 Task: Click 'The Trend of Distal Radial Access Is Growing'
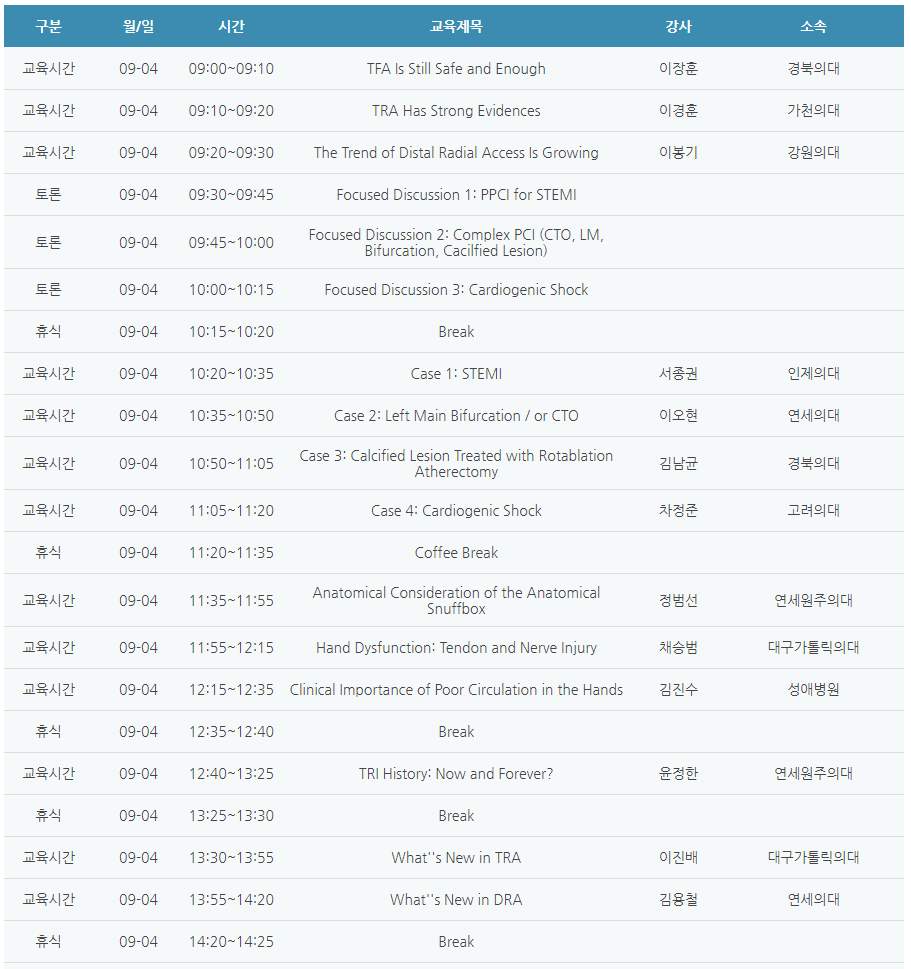coord(456,153)
